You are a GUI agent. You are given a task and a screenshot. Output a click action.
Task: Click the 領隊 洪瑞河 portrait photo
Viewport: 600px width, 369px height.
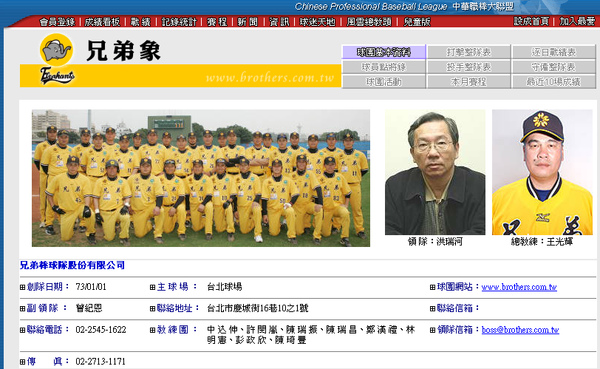pyautogui.click(x=435, y=172)
